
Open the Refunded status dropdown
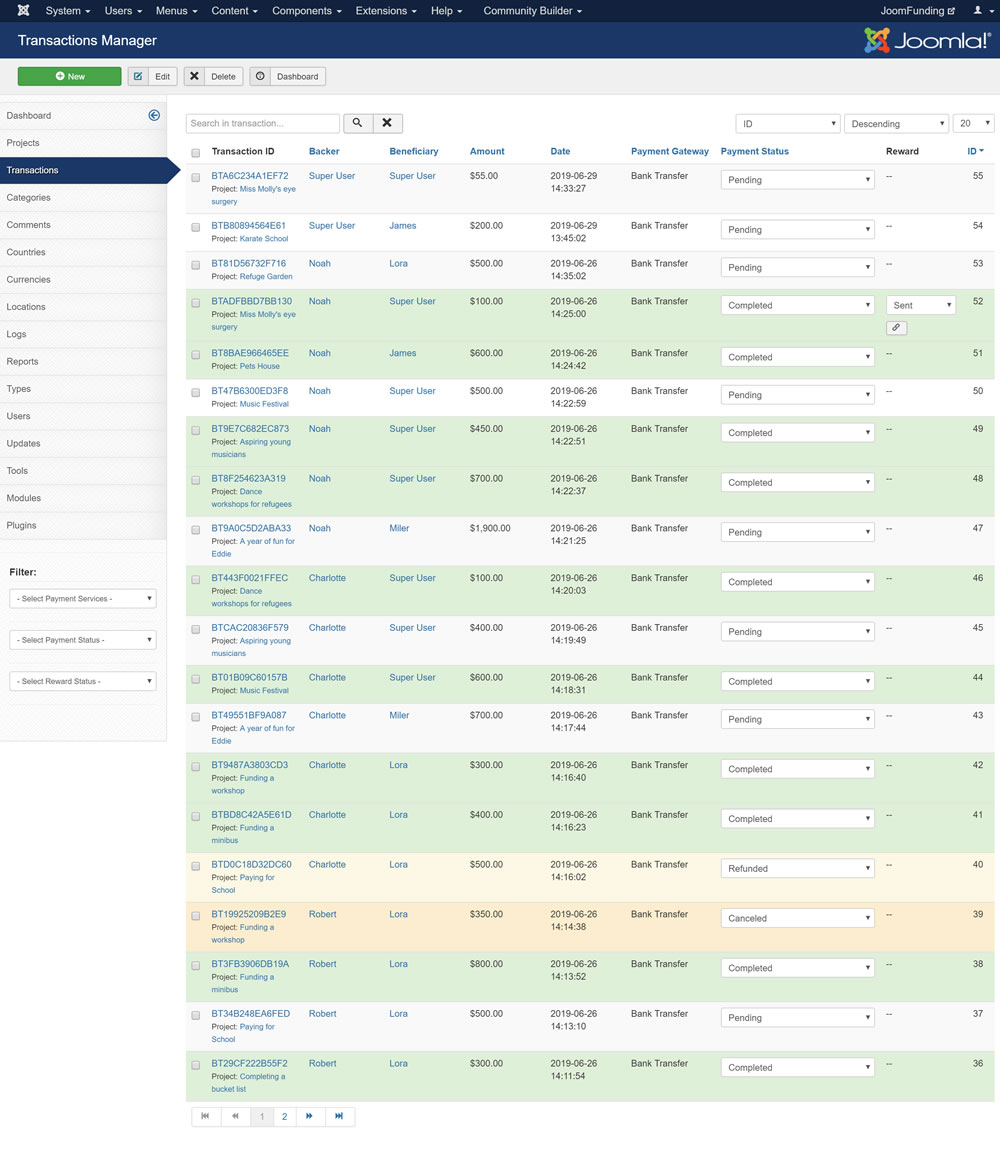coord(798,868)
